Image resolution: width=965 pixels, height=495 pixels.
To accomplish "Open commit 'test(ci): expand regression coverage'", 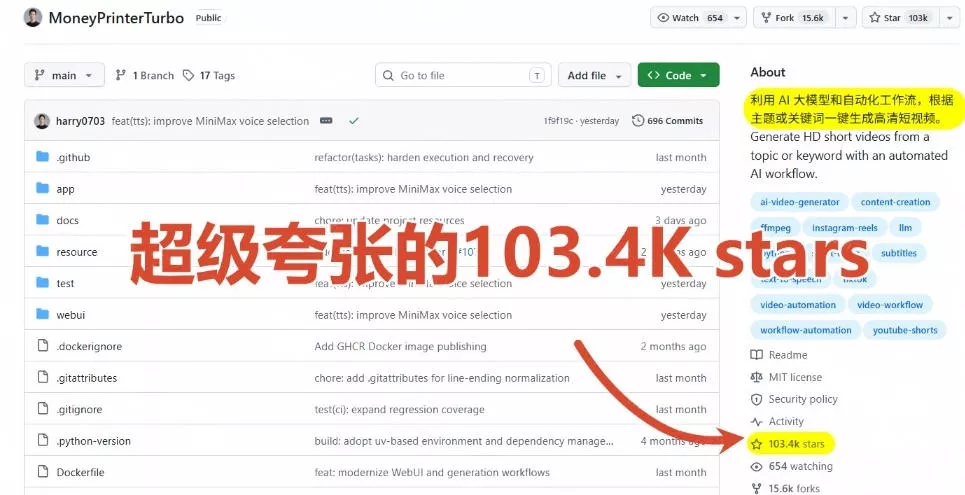I will (399, 409).
